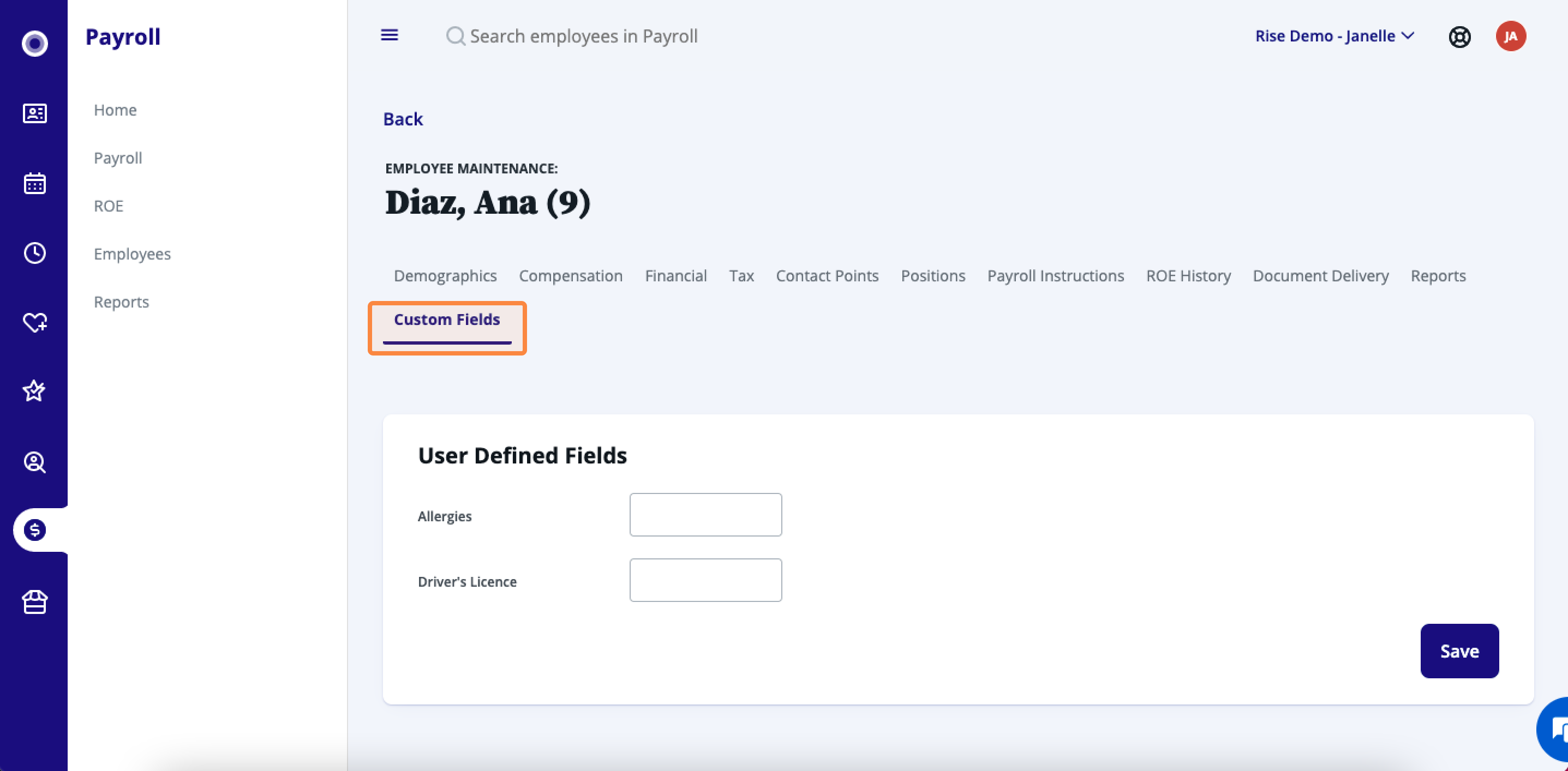Screen dimensions: 1568x771
Task: Open the lifebuoy help icon
Action: coord(1459,37)
